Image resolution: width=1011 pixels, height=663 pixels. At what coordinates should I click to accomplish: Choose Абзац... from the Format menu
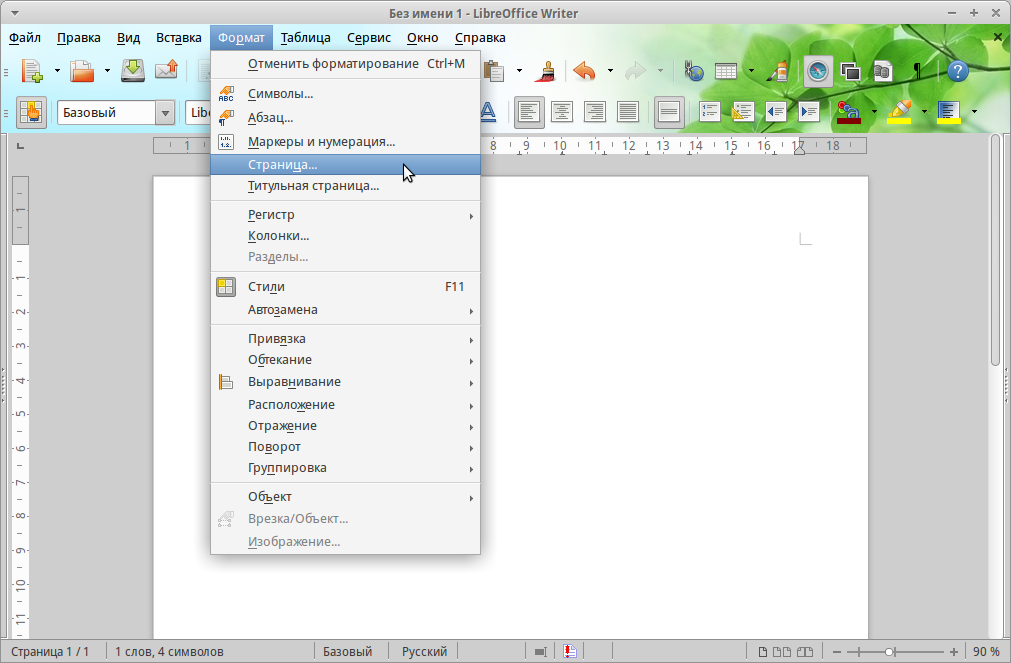tap(346, 117)
